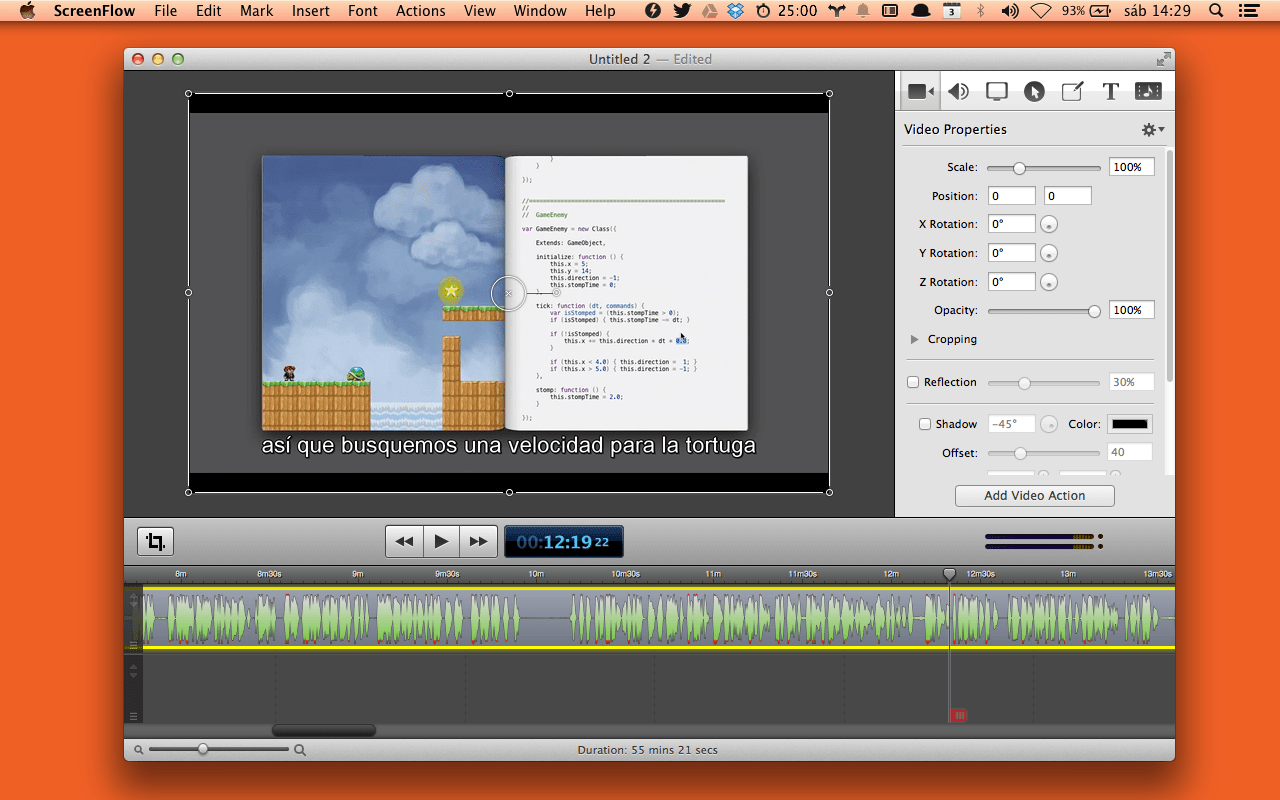Click the Position X input field

(x=1012, y=196)
